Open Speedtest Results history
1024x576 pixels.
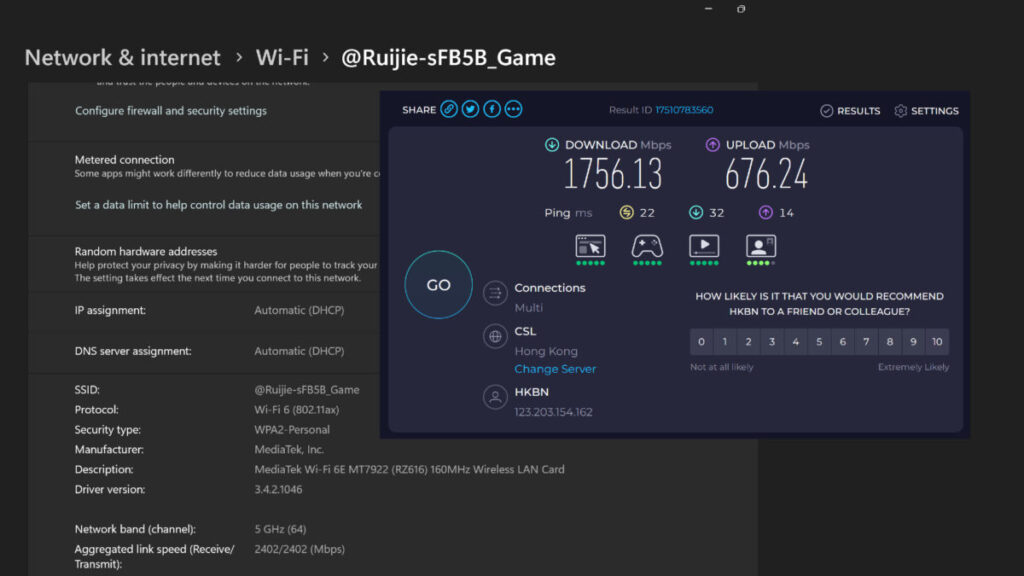click(x=850, y=111)
